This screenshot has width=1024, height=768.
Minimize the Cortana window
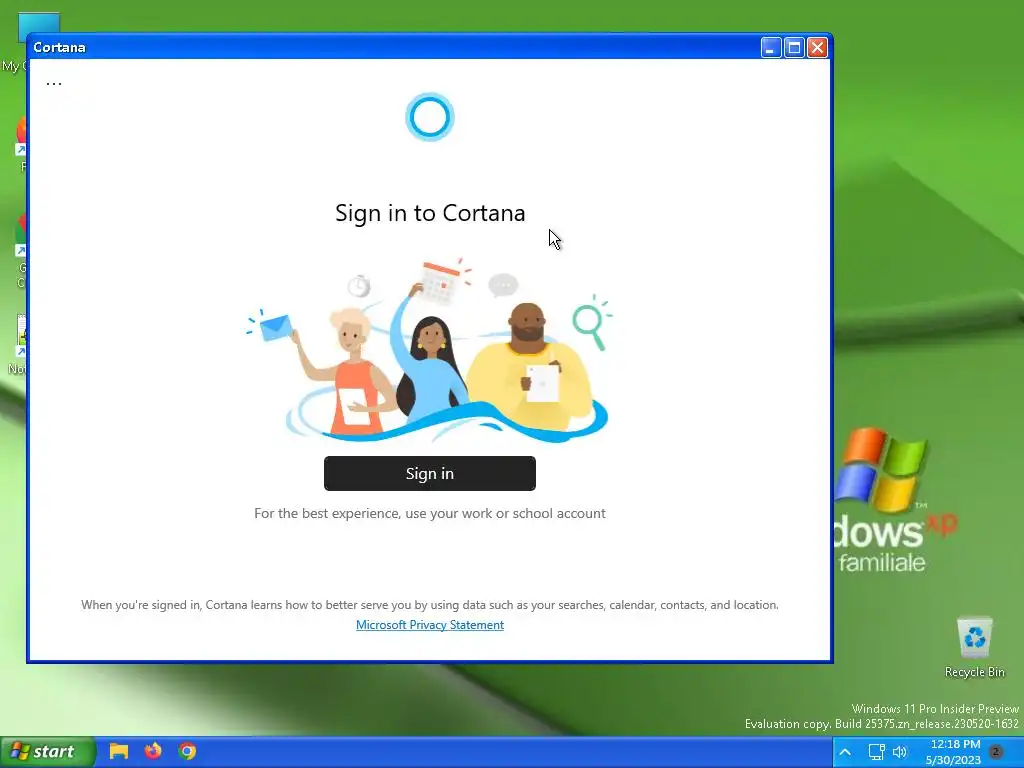coord(771,48)
